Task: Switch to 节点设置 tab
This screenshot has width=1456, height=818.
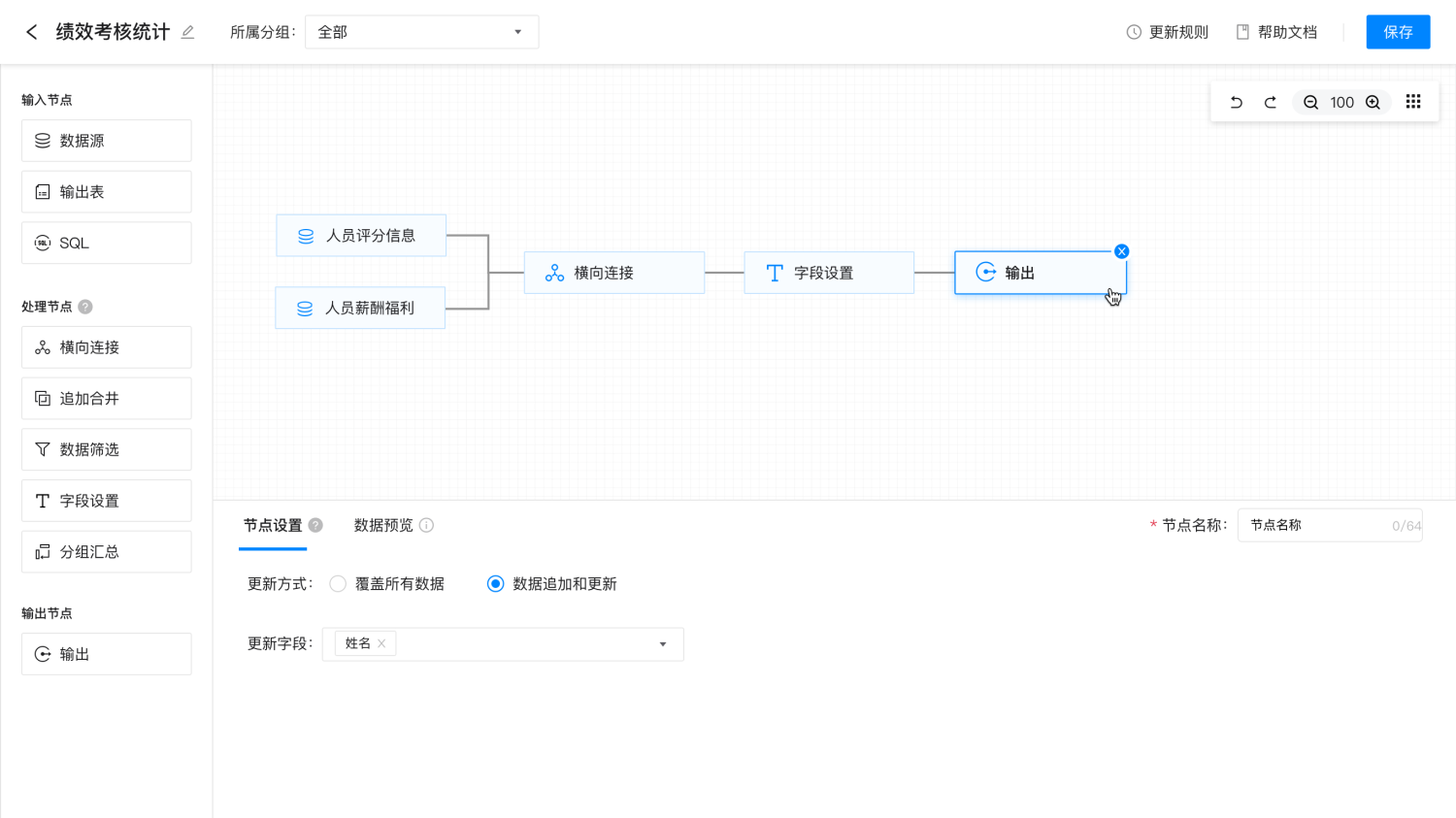Action: coord(273,525)
